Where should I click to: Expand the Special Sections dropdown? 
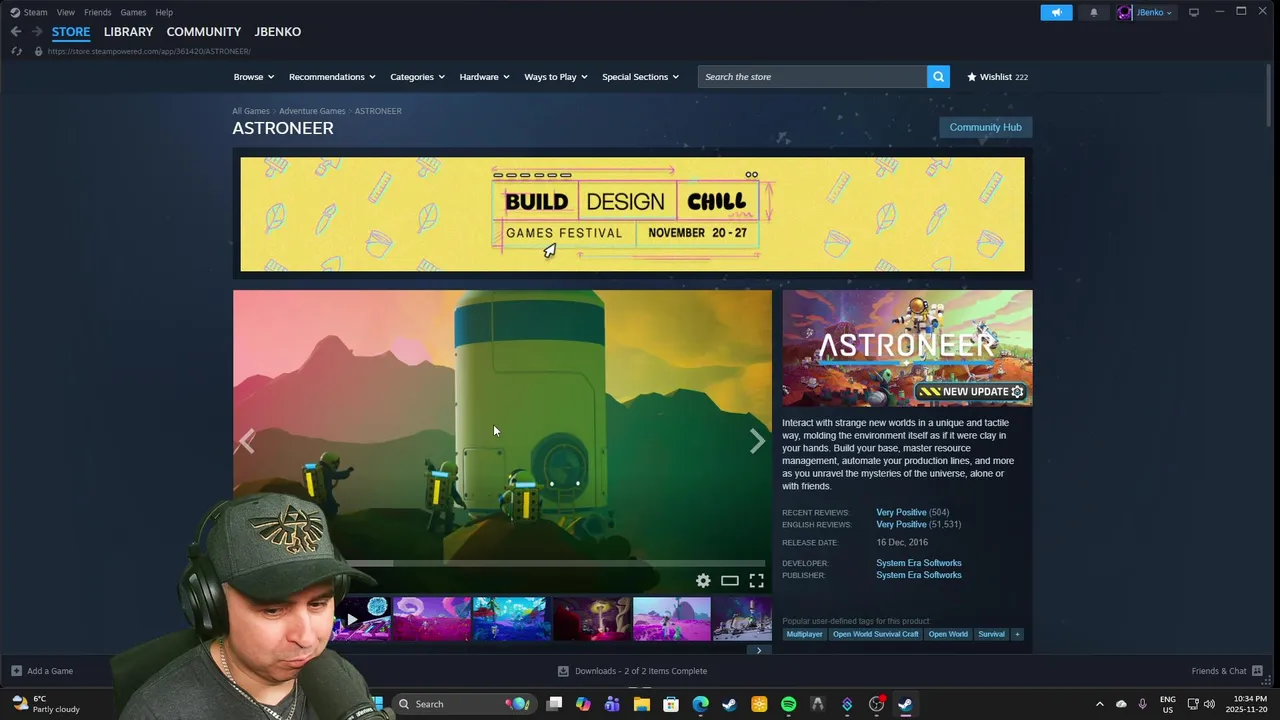click(640, 77)
